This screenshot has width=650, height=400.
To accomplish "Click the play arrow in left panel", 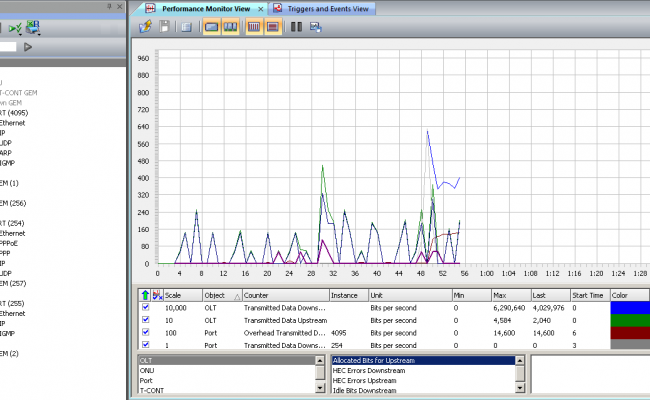I will [x=28, y=46].
